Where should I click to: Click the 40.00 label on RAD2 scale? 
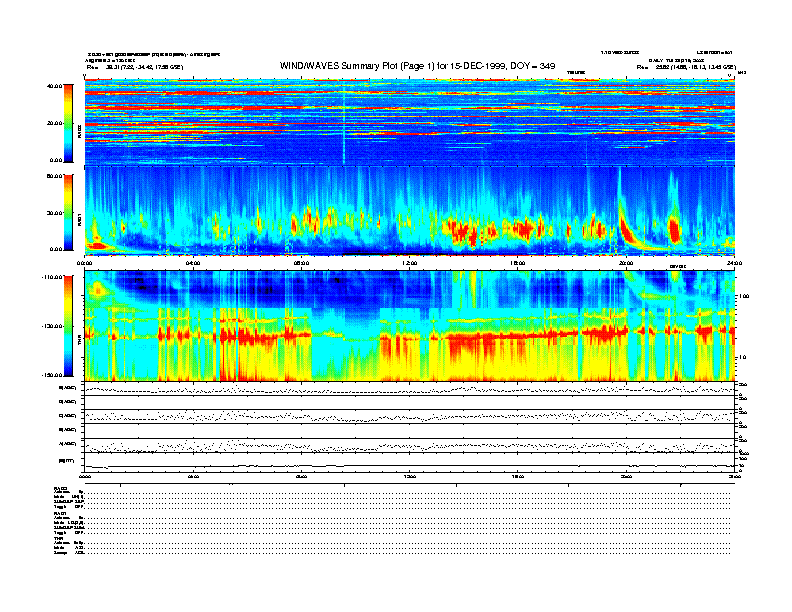pos(54,86)
